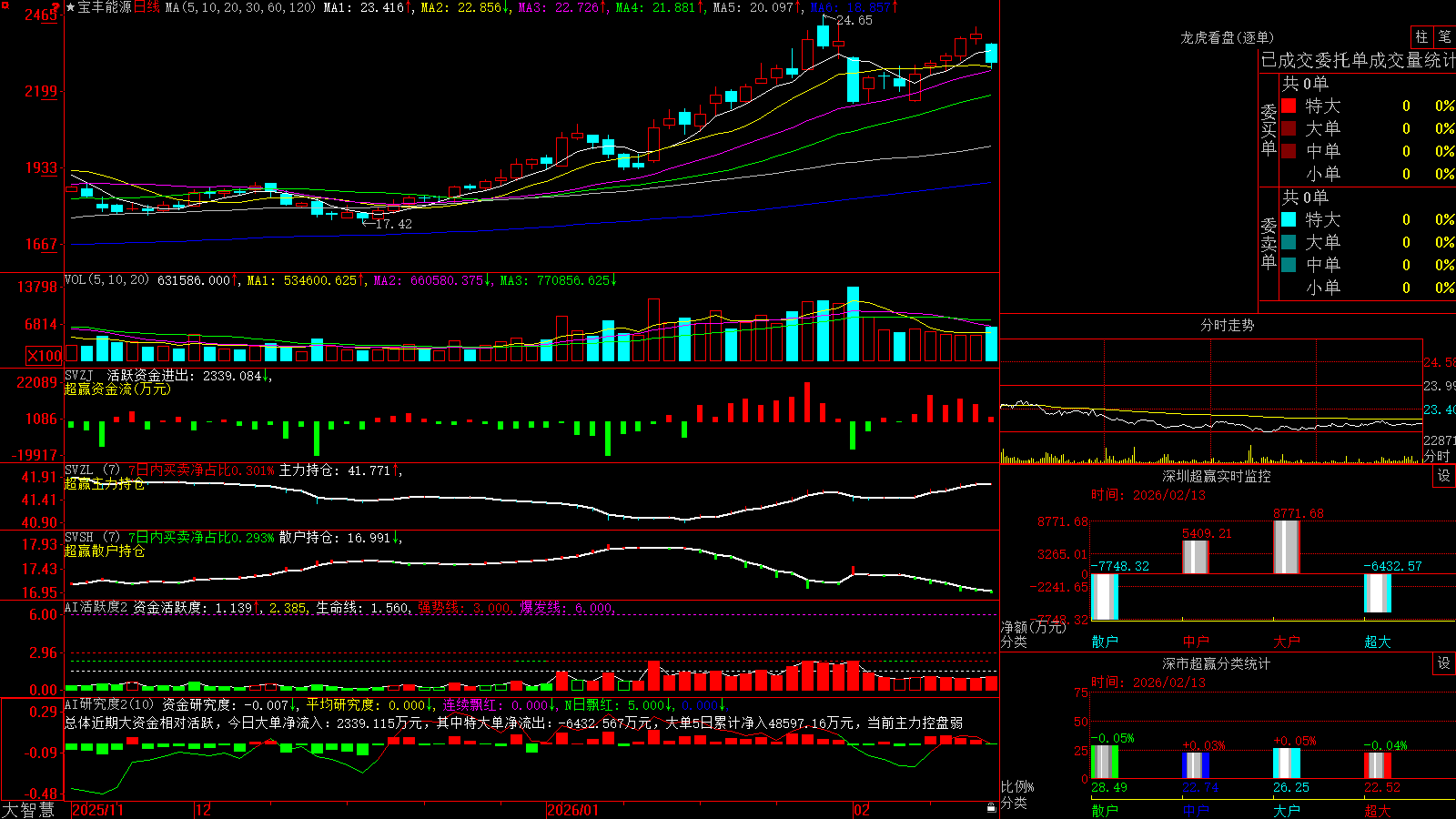Jump to the 02 month timeline marker
This screenshot has height=819, width=1456.
pos(862,810)
